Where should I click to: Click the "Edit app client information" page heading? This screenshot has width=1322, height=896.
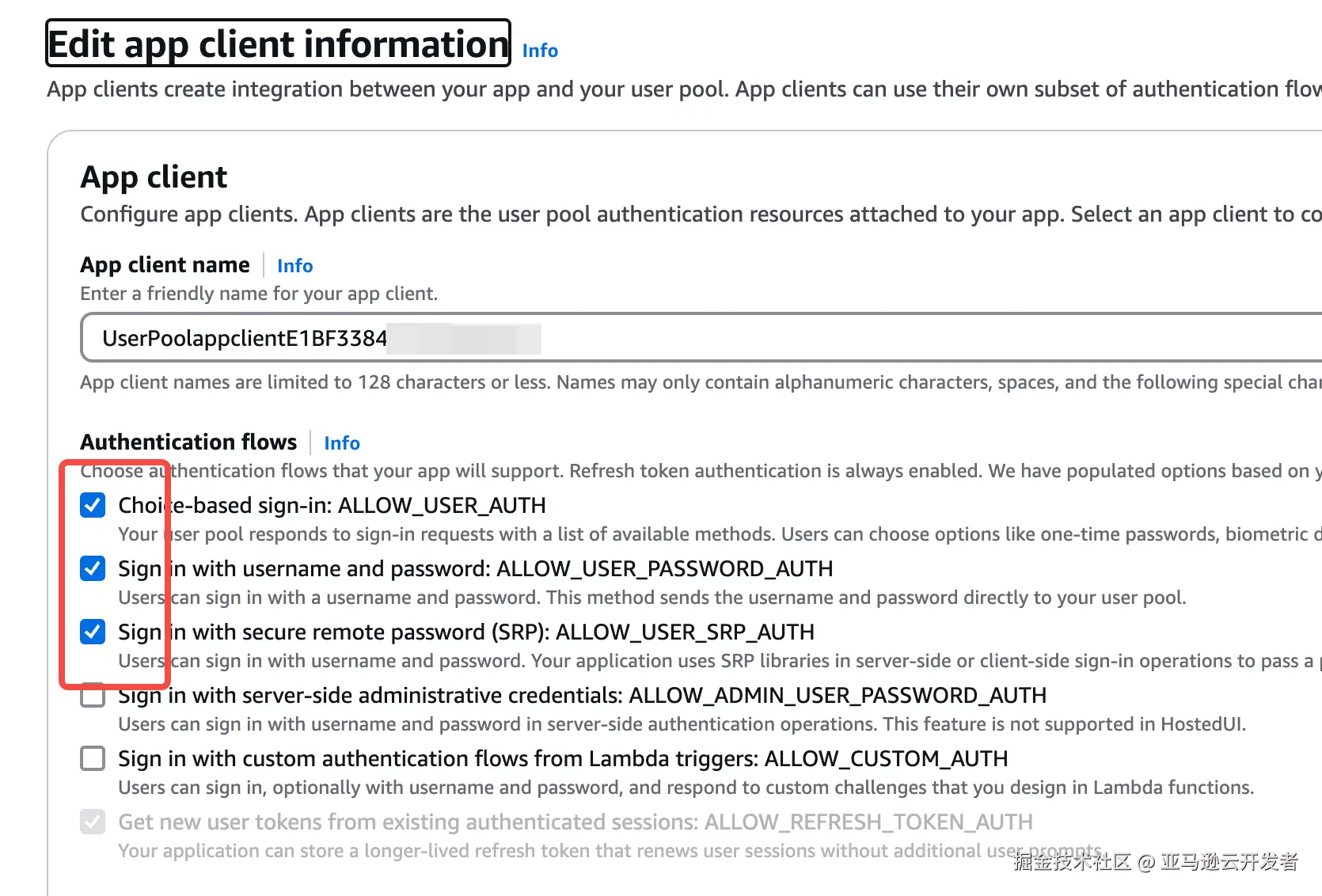click(x=278, y=44)
